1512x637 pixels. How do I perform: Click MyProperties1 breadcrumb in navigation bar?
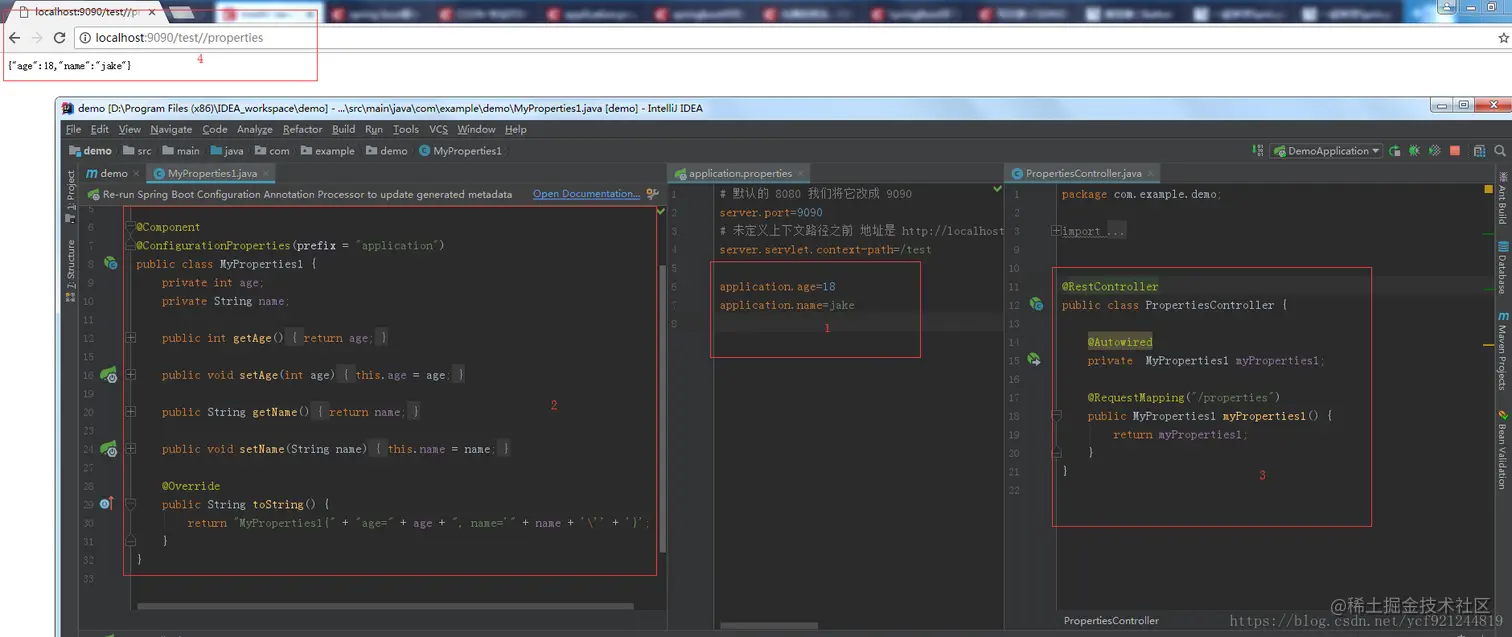tap(460, 151)
